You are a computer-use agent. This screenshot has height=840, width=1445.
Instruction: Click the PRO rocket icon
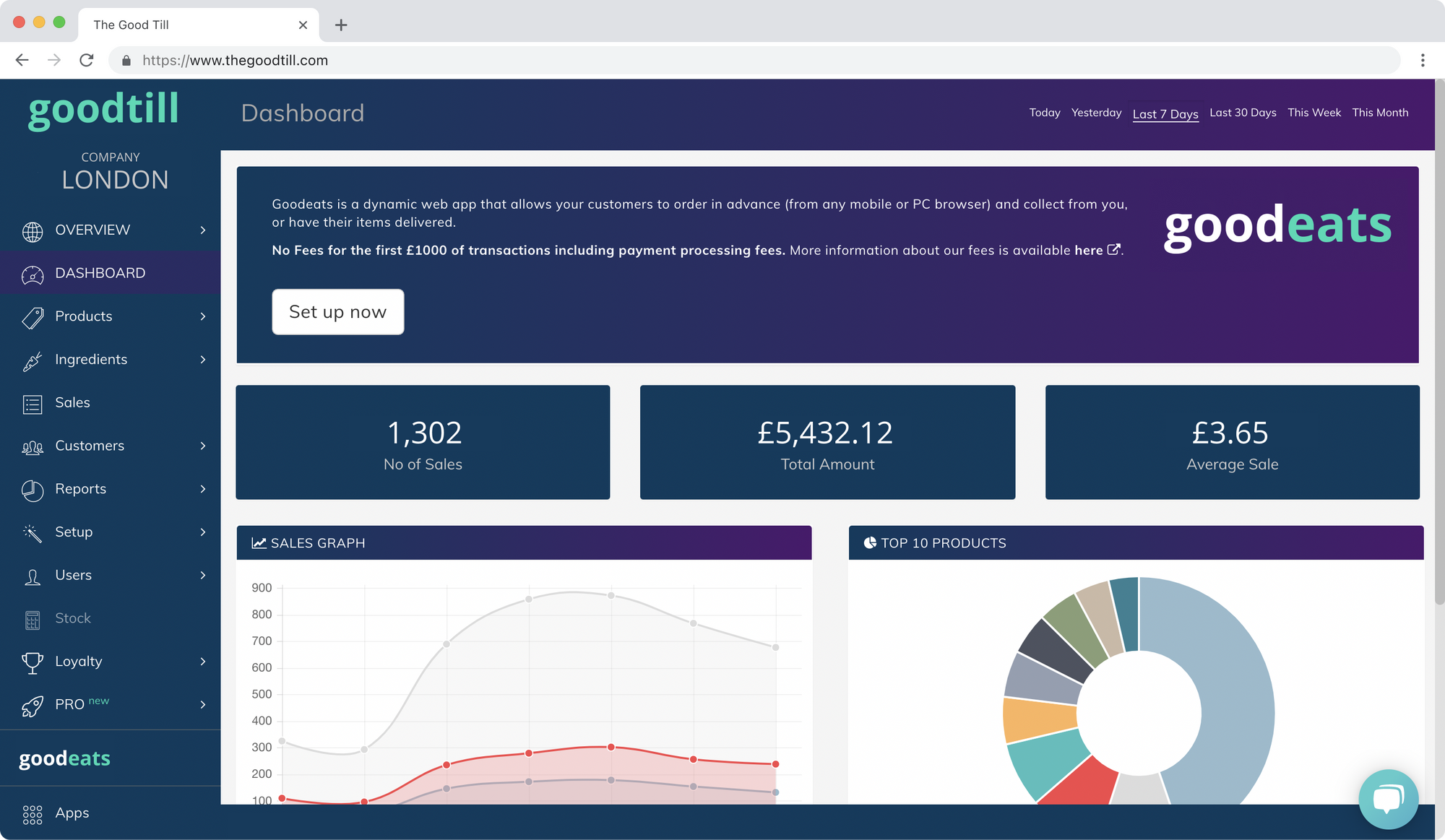pos(33,706)
